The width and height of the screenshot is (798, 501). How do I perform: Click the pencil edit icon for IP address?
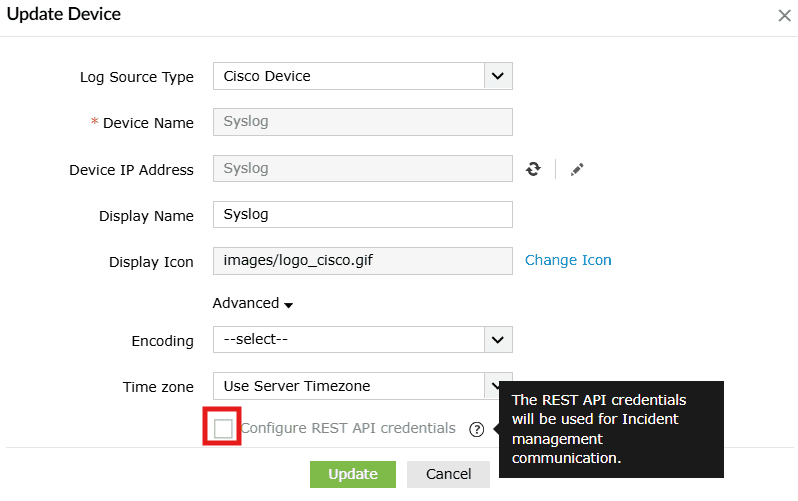pyautogui.click(x=577, y=169)
